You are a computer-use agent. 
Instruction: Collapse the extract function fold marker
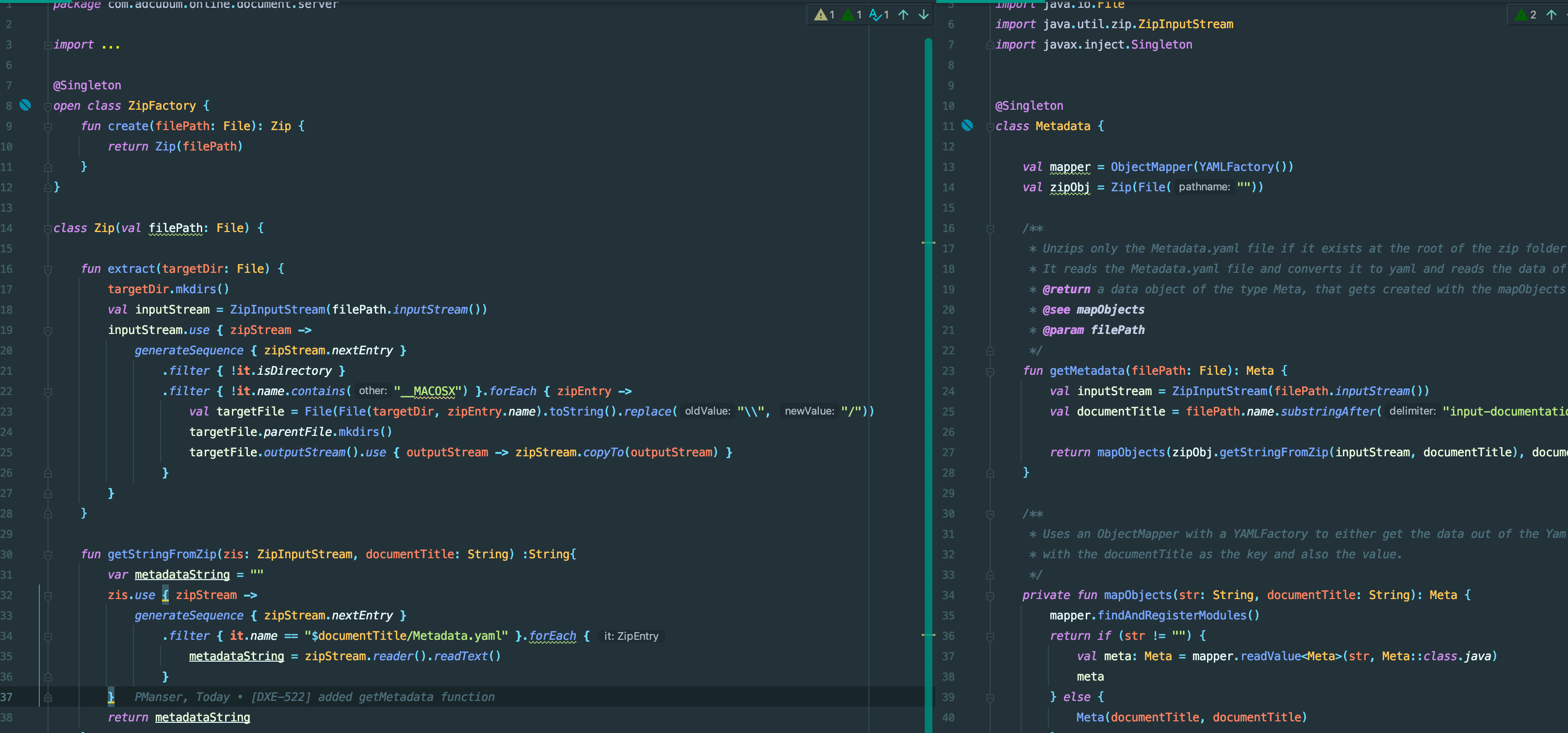tap(48, 269)
